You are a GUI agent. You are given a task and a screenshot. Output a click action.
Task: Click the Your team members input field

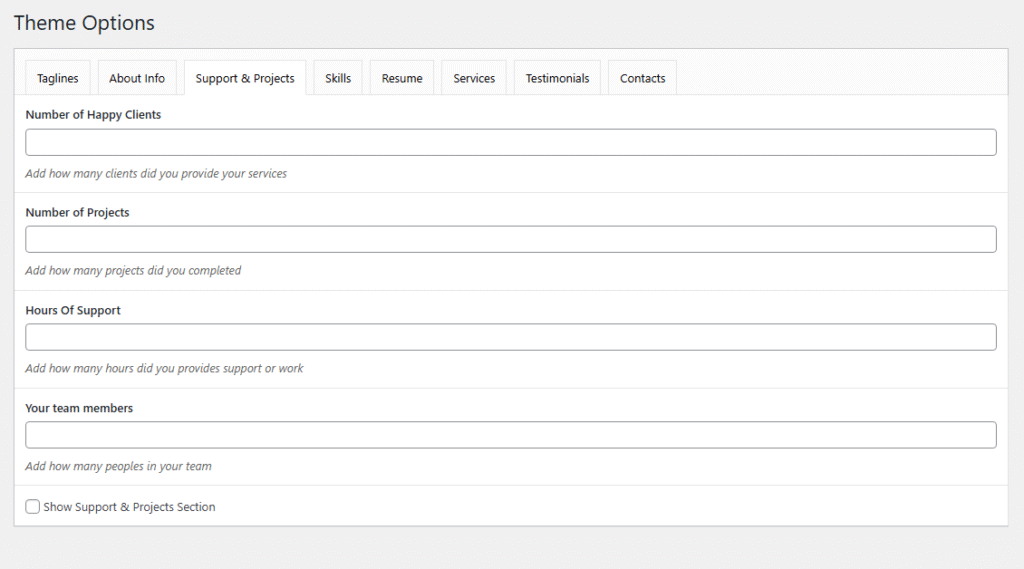pos(511,435)
